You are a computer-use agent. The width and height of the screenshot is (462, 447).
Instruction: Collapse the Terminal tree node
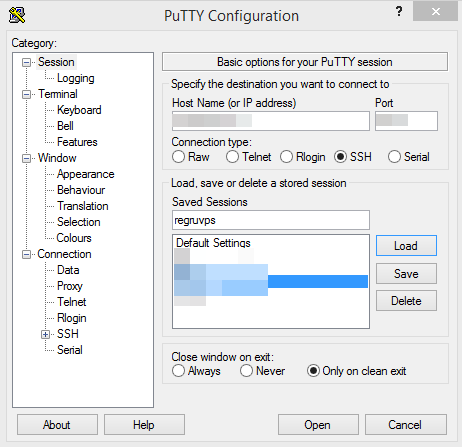pyautogui.click(x=26, y=94)
